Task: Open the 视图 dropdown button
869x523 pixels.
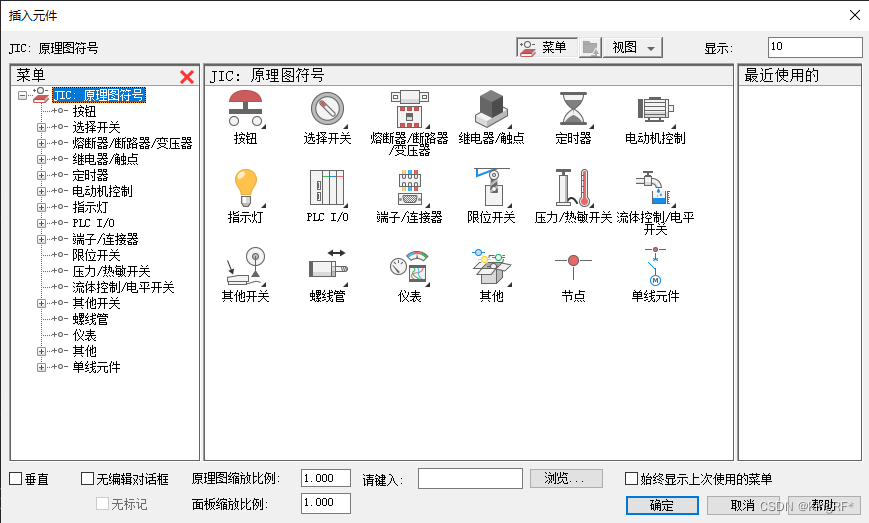Action: (x=633, y=48)
